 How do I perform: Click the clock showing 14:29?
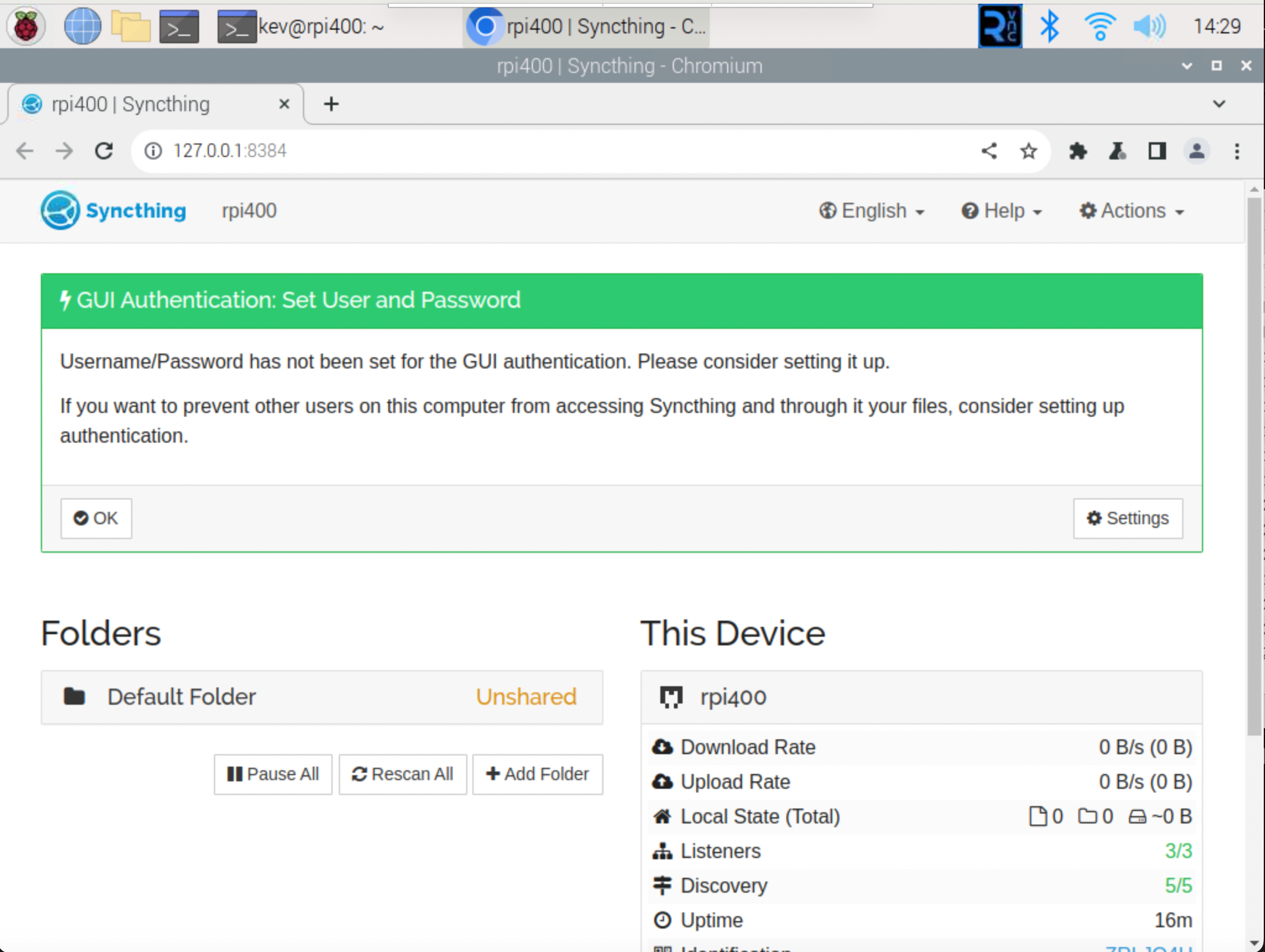coord(1217,27)
